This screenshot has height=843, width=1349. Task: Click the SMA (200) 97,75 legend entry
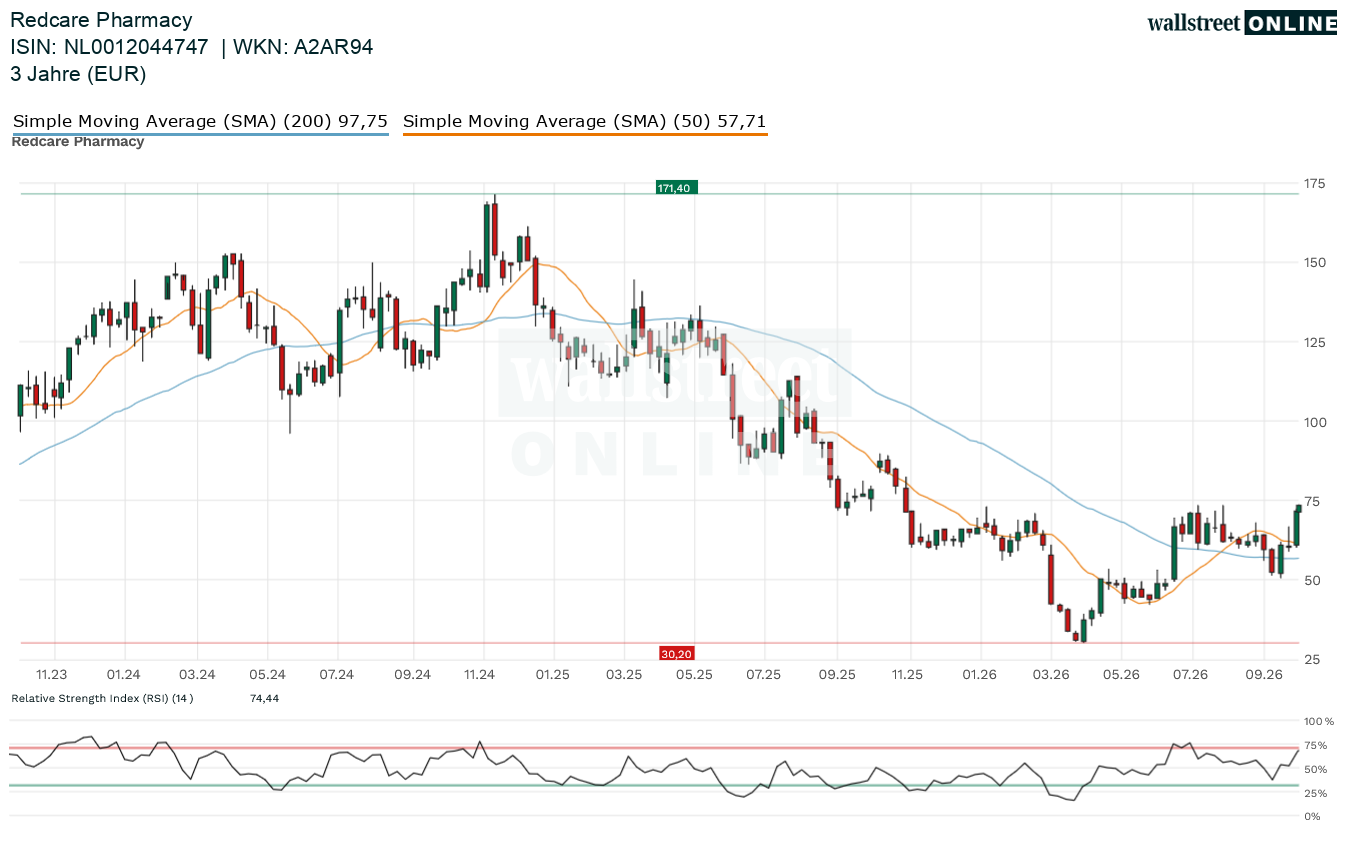(x=200, y=122)
